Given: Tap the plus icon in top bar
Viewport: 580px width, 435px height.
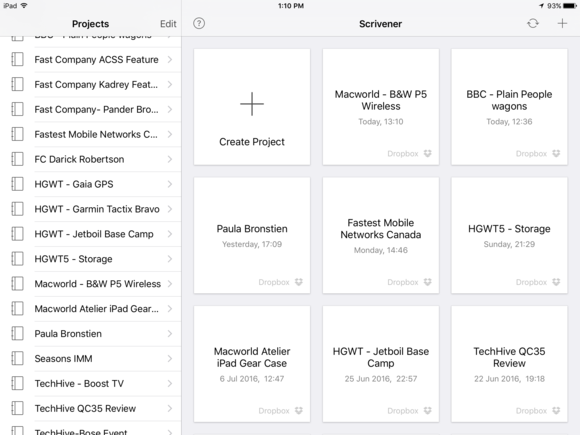Looking at the screenshot, I should (x=562, y=24).
